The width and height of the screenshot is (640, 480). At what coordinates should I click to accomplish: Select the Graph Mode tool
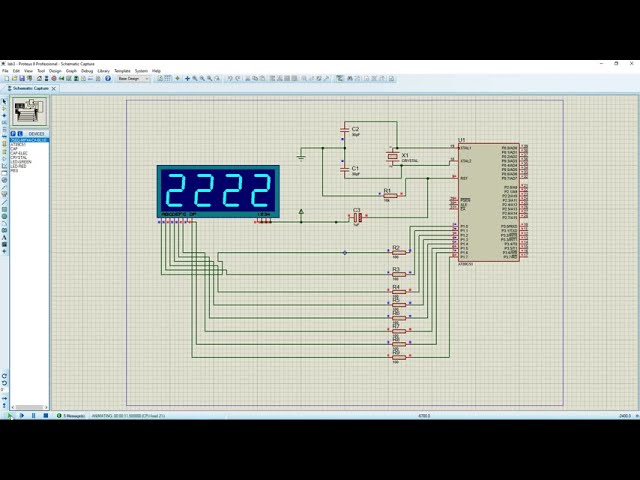click(x=4, y=165)
